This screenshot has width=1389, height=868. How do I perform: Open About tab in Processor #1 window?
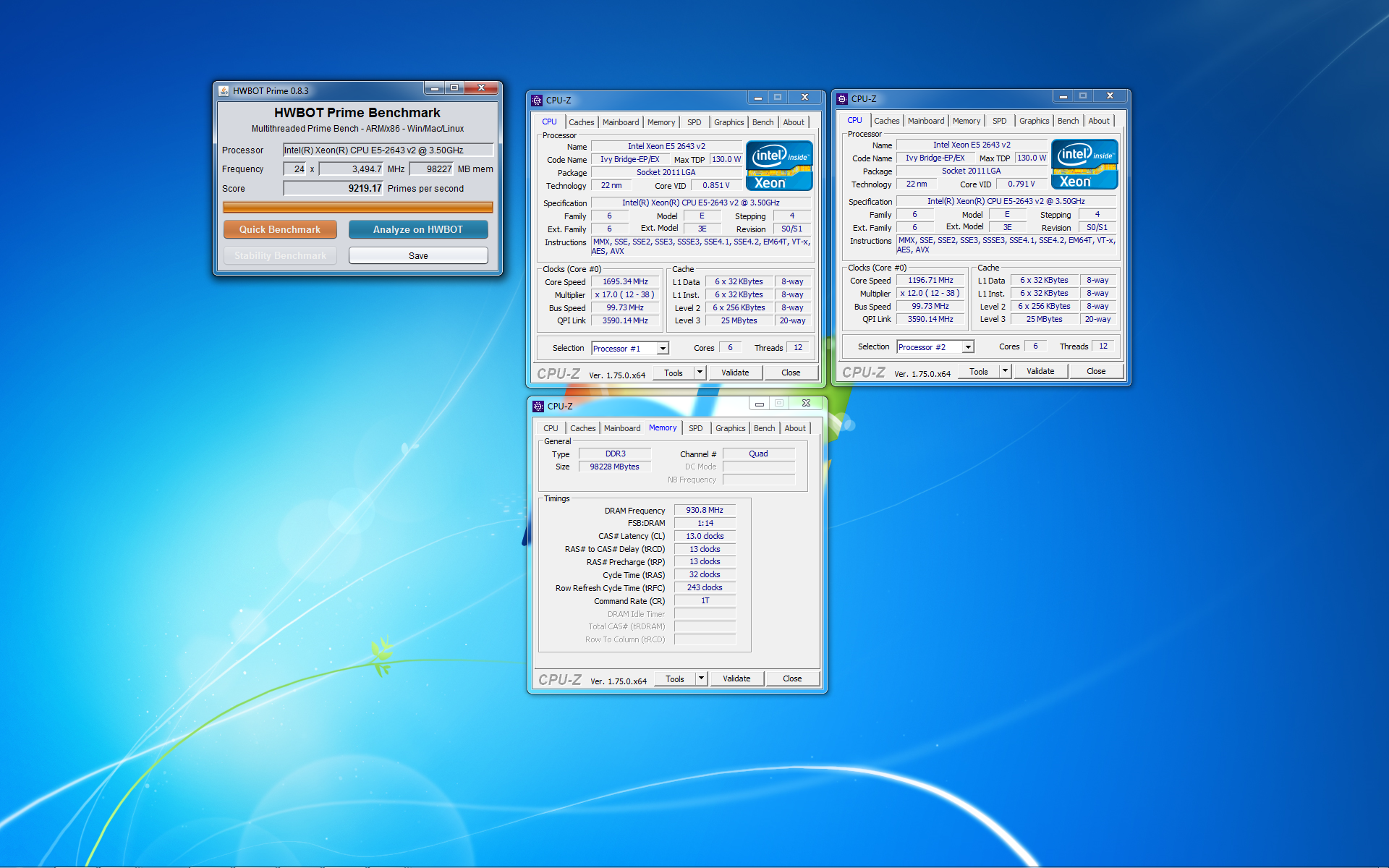[x=794, y=122]
